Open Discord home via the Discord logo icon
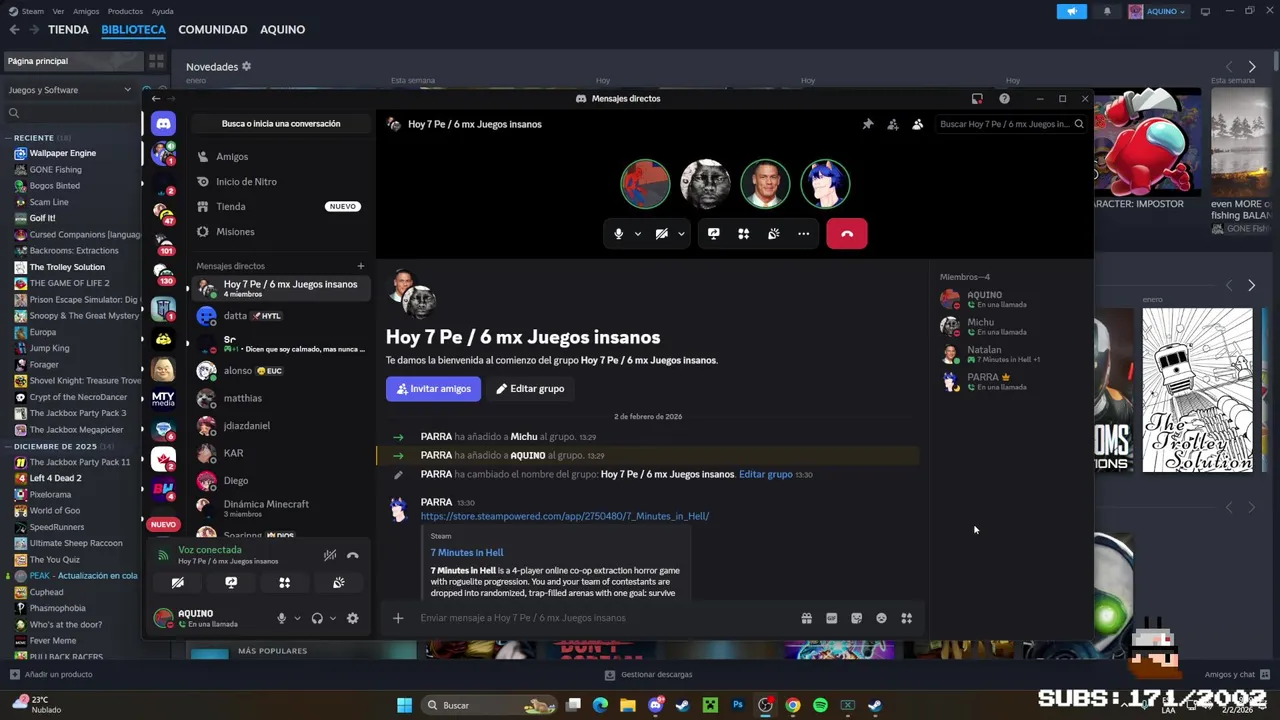The image size is (1280, 720). pyautogui.click(x=163, y=124)
